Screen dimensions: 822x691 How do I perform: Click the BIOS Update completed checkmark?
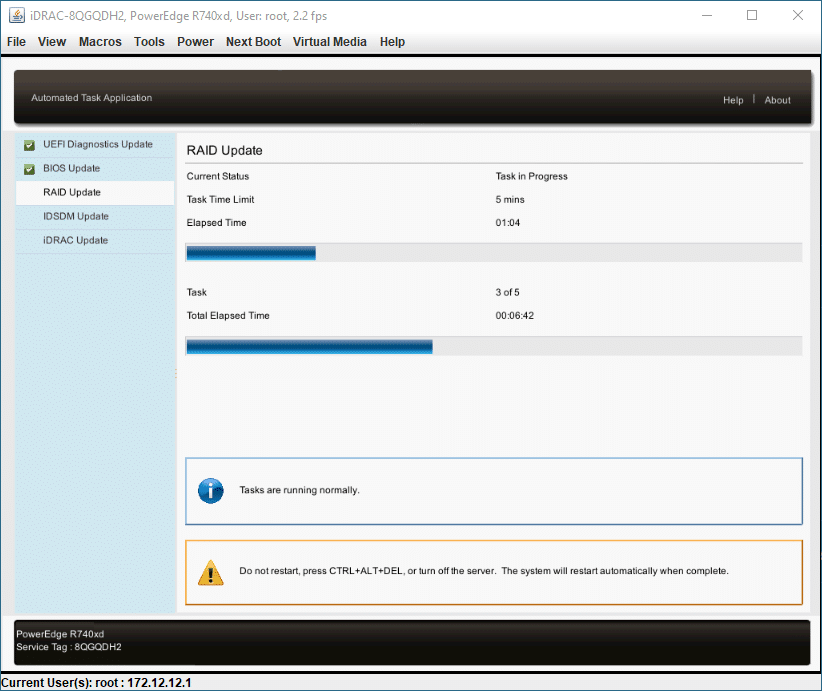tap(29, 169)
